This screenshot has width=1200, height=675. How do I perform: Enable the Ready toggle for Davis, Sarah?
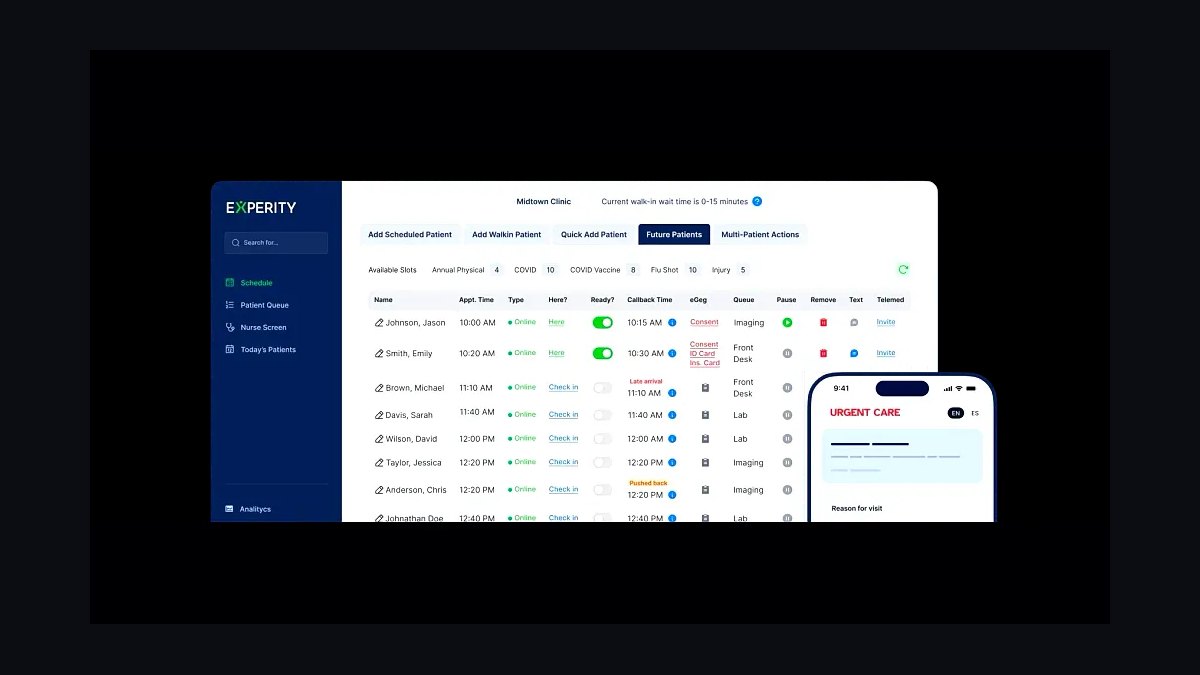coord(602,415)
